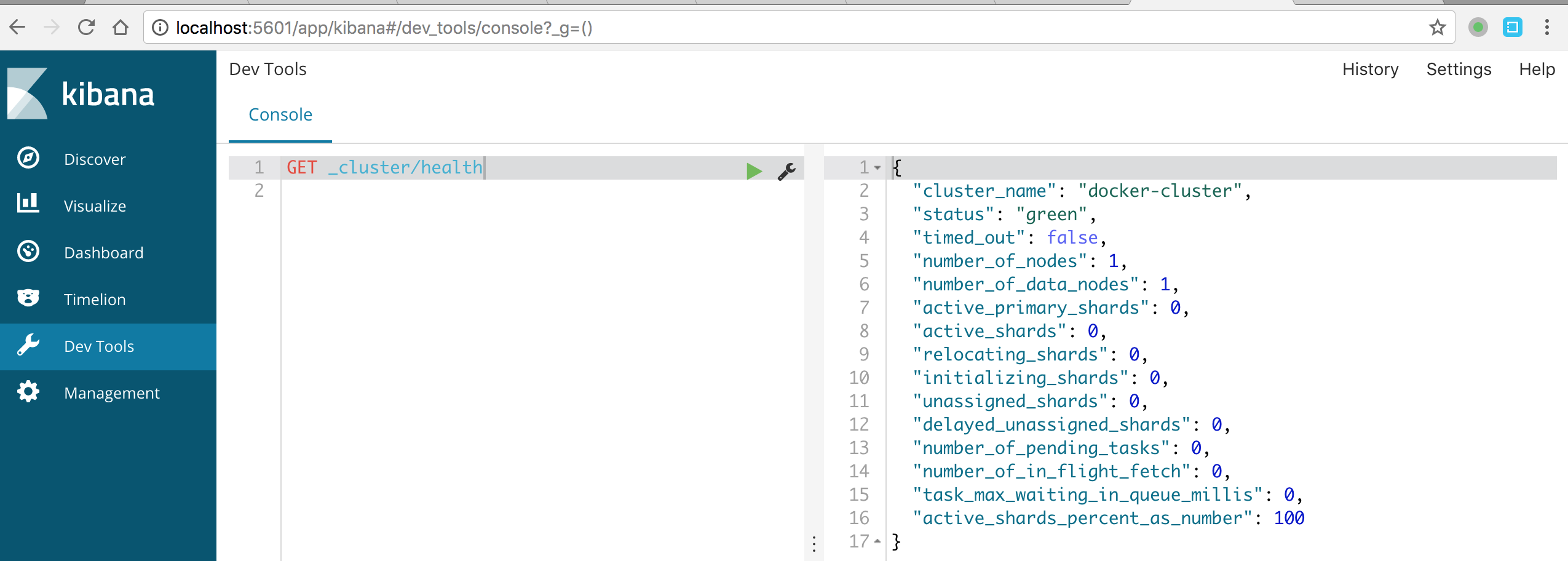Screen dimensions: 1568x561
Task: Open console Settings
Action: click(x=1459, y=70)
